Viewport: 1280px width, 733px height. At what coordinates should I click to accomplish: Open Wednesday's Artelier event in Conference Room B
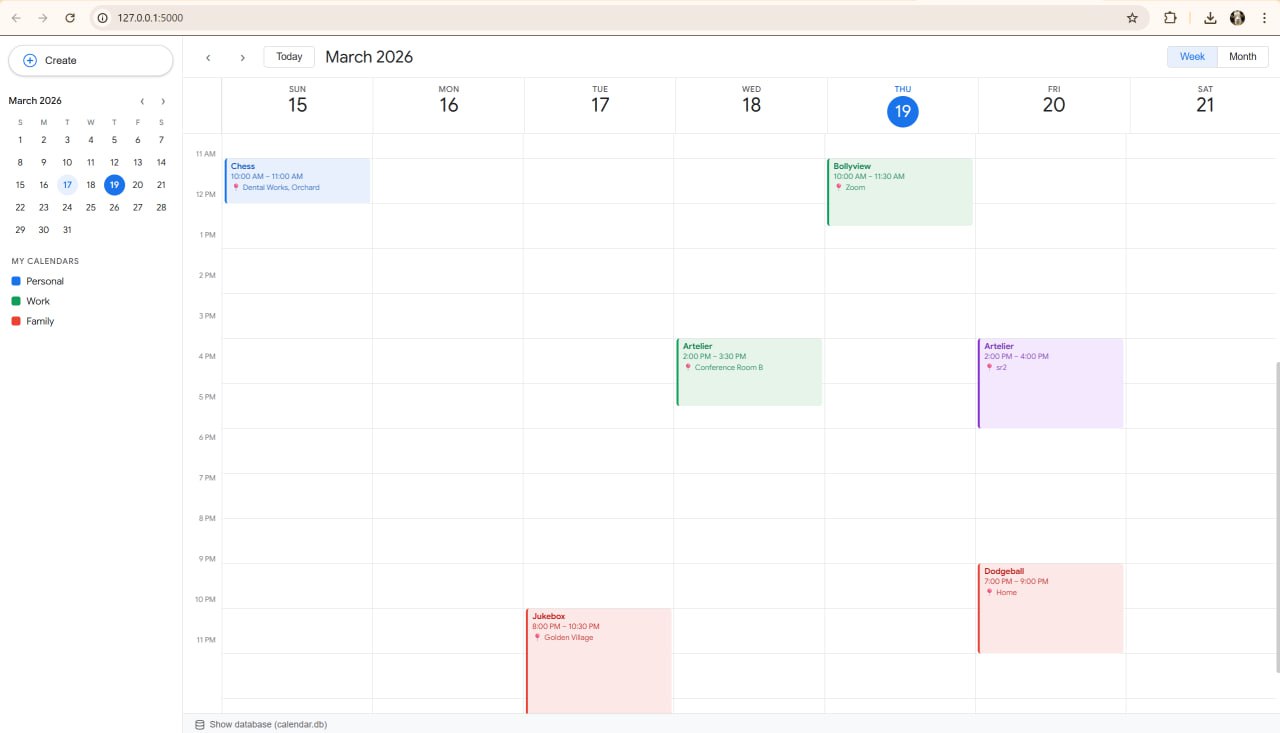click(749, 372)
